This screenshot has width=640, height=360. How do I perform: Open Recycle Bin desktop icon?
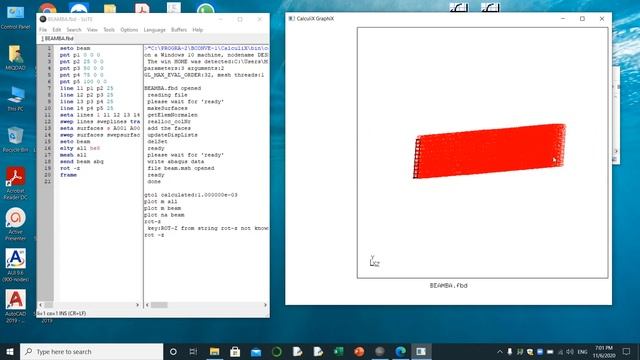click(x=16, y=139)
